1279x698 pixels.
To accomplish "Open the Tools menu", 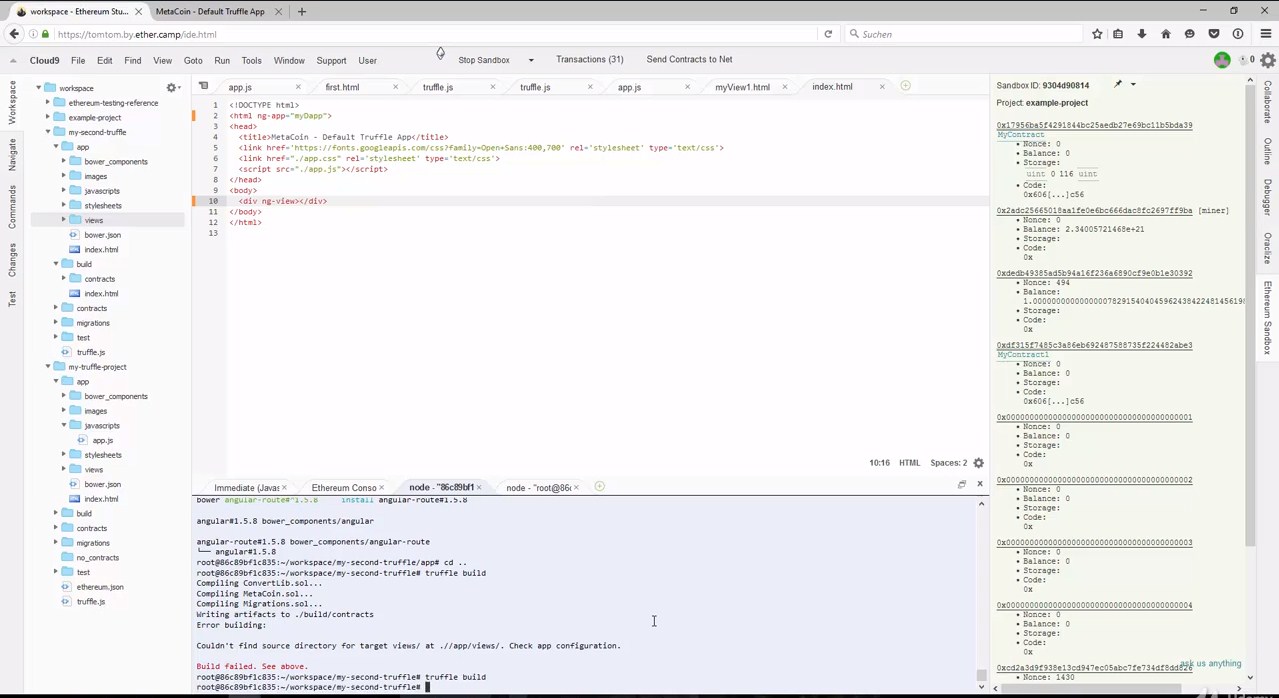I will click(x=251, y=61).
